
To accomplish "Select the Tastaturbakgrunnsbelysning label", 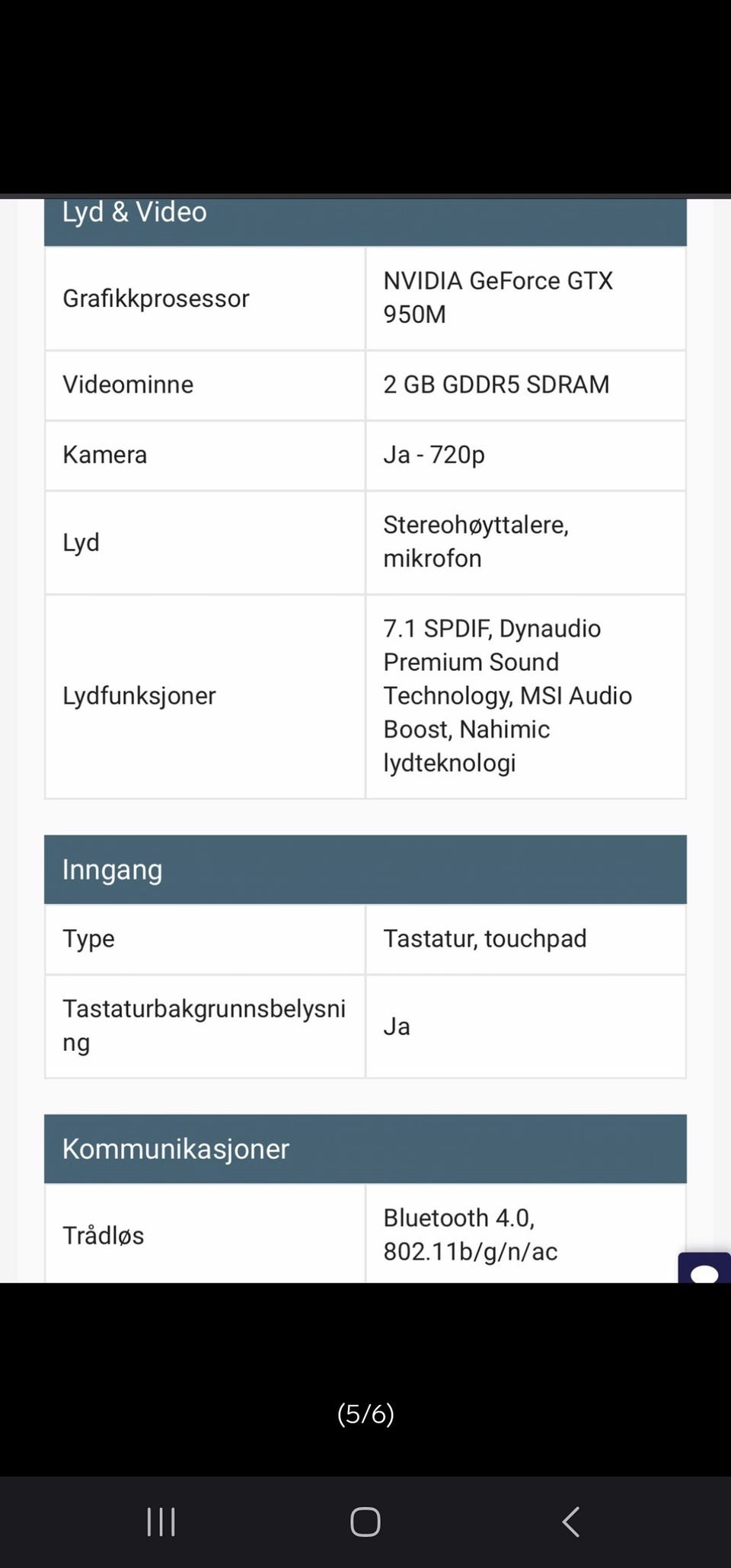I will [x=204, y=1025].
